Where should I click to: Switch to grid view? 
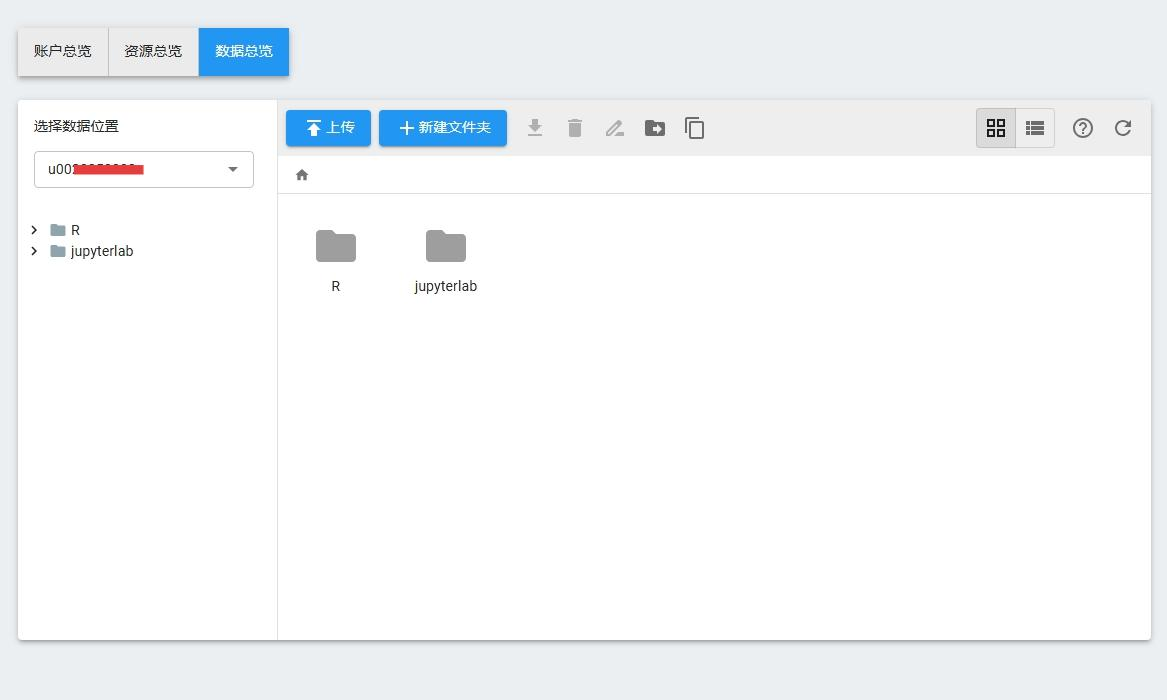(x=996, y=128)
